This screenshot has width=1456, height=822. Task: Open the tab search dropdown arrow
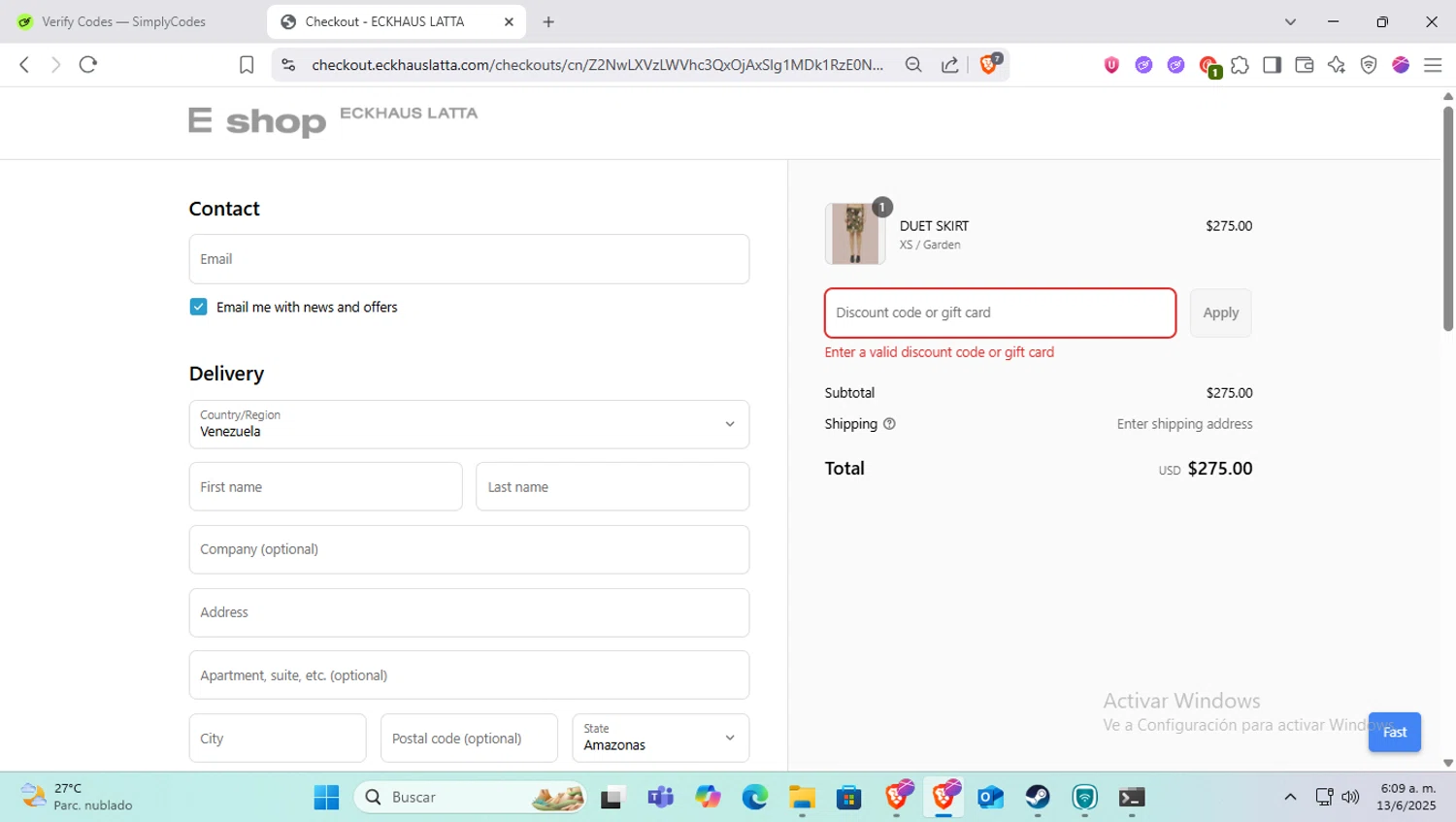pyautogui.click(x=1290, y=21)
